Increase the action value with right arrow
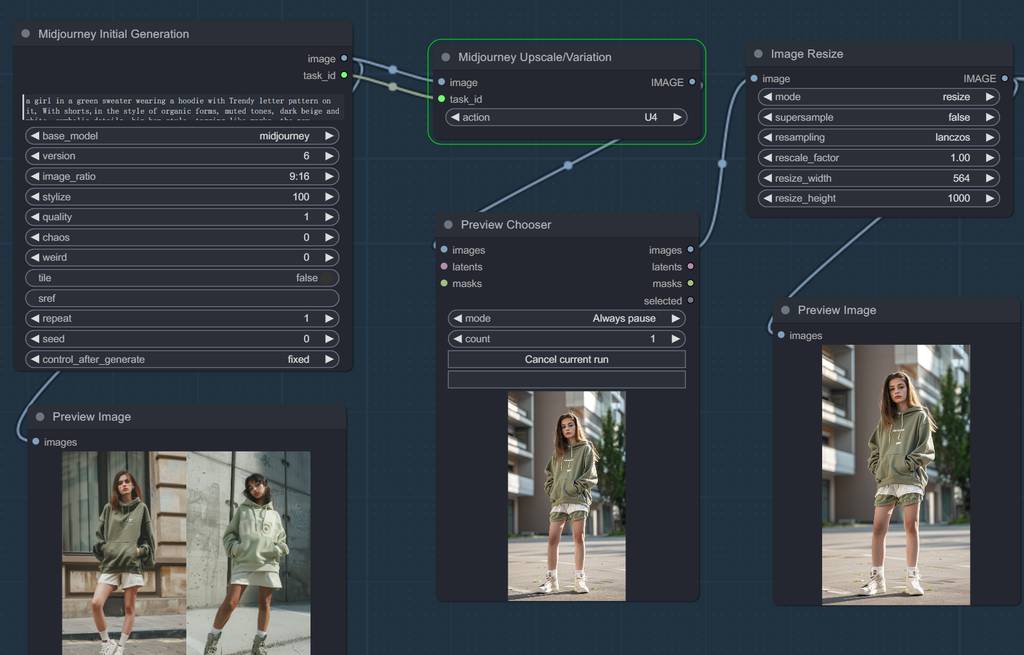 coord(677,117)
